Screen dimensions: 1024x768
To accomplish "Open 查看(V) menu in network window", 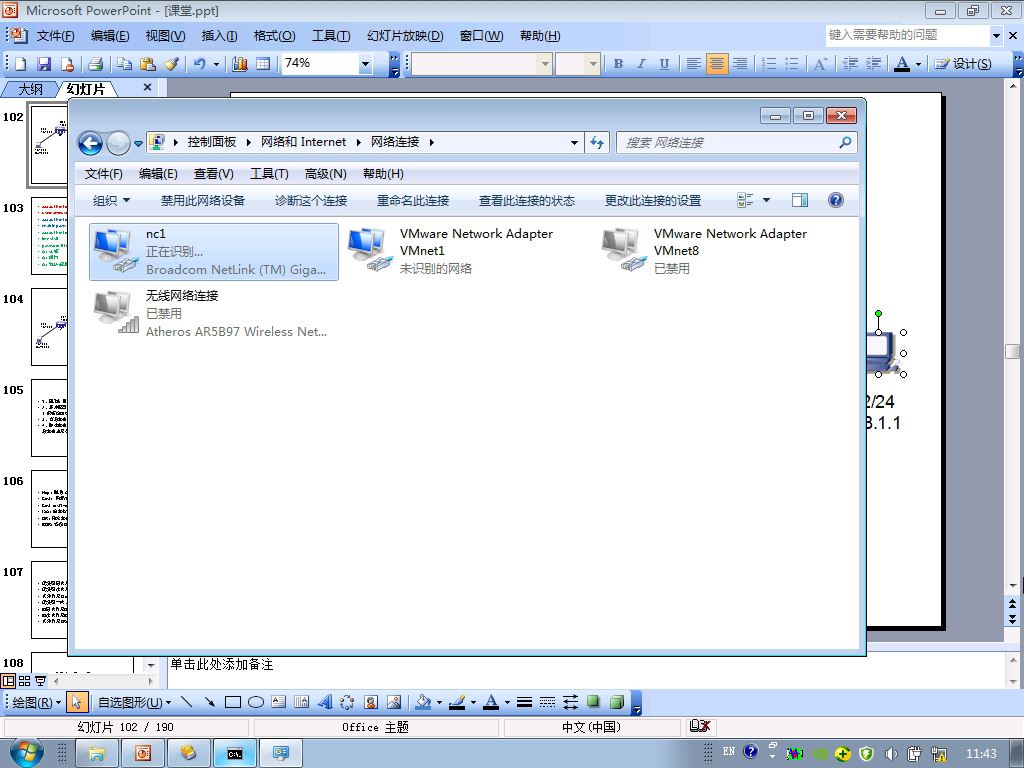I will coord(214,174).
